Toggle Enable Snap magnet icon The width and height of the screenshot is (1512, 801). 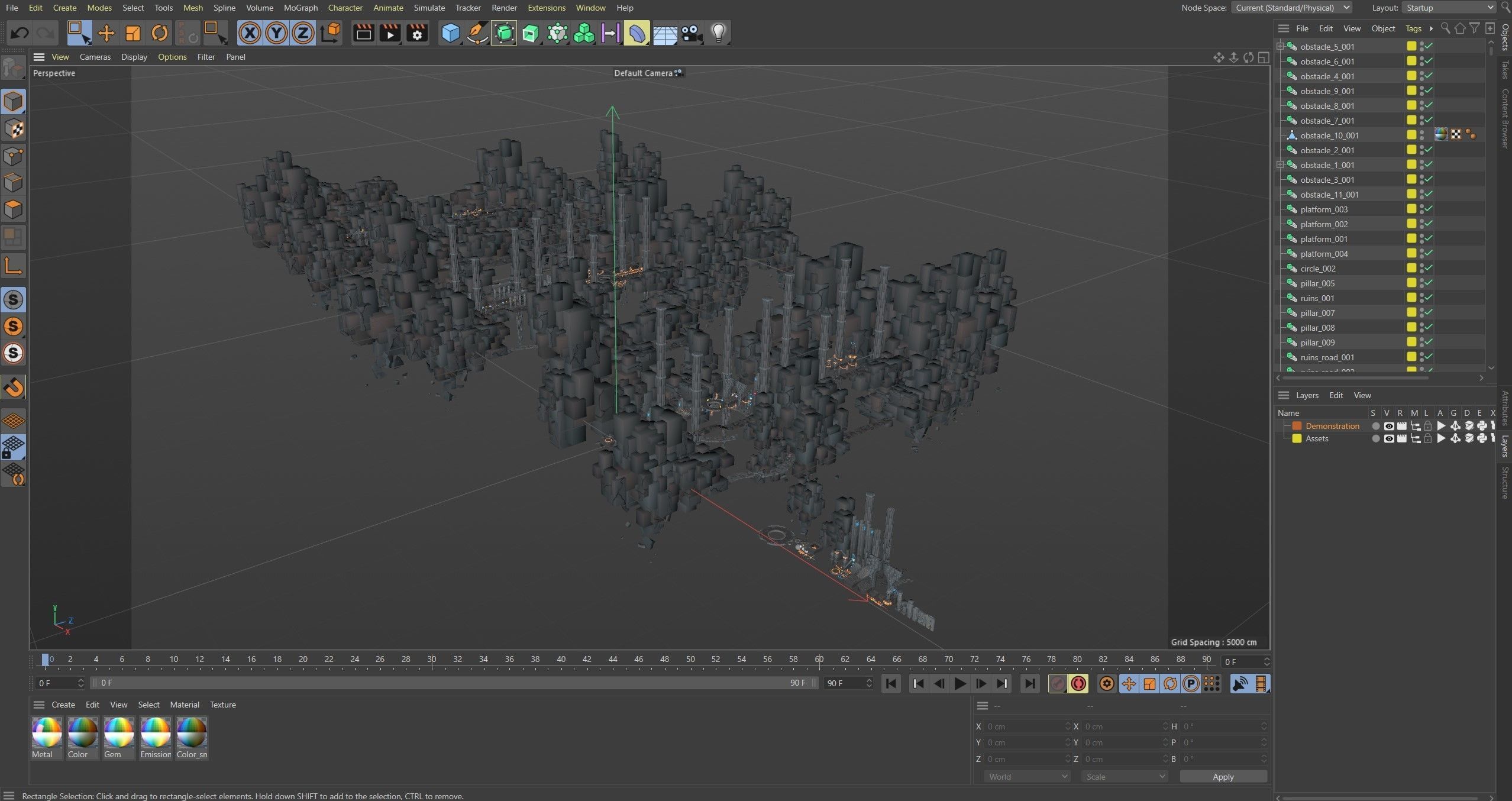[x=13, y=387]
